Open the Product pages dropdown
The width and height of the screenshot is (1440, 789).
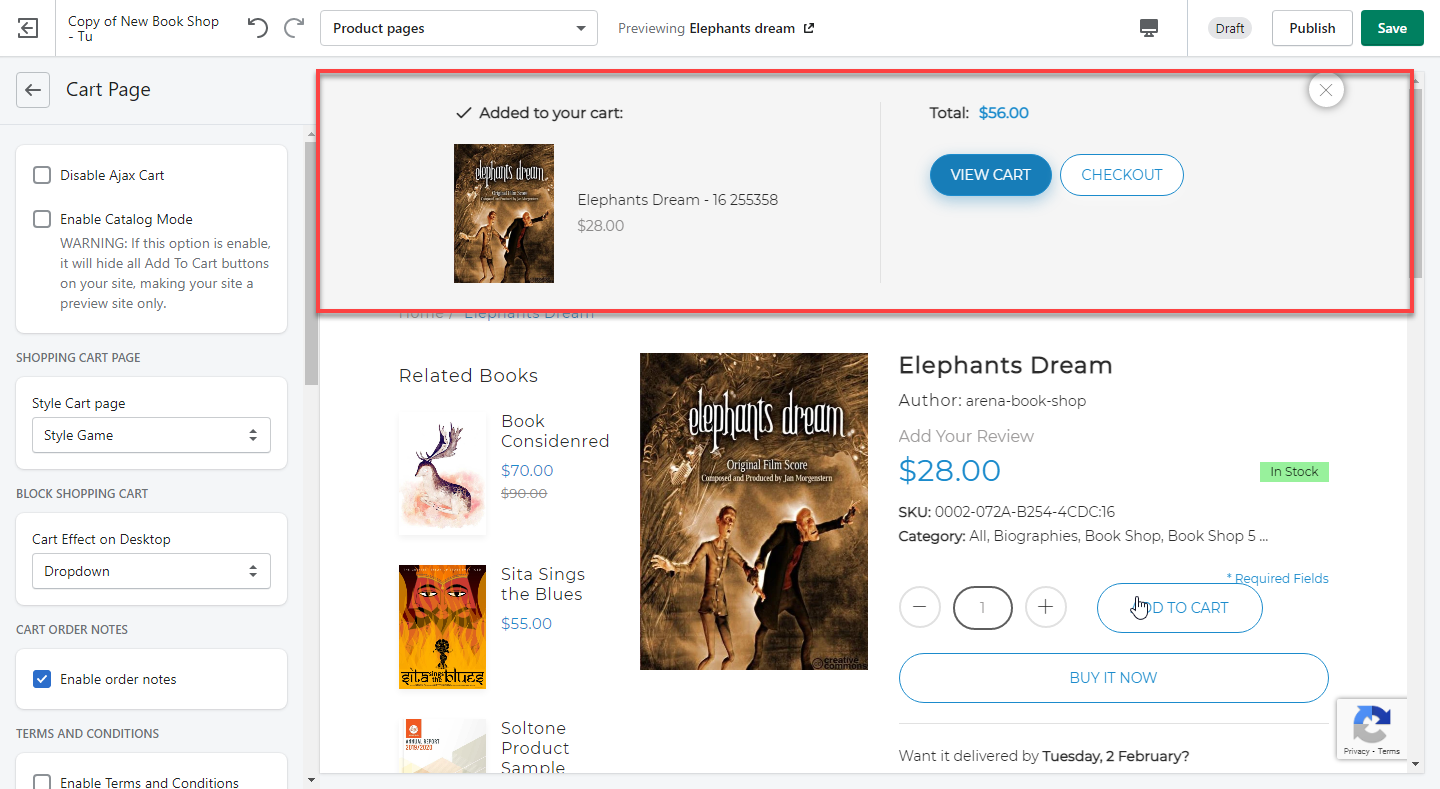(x=459, y=28)
